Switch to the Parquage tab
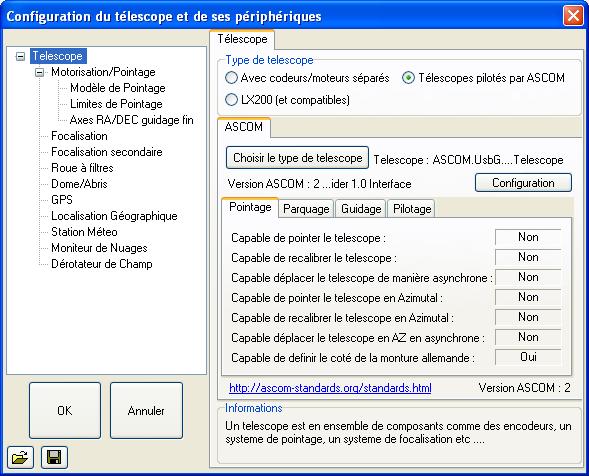The image size is (589, 476). click(x=306, y=209)
